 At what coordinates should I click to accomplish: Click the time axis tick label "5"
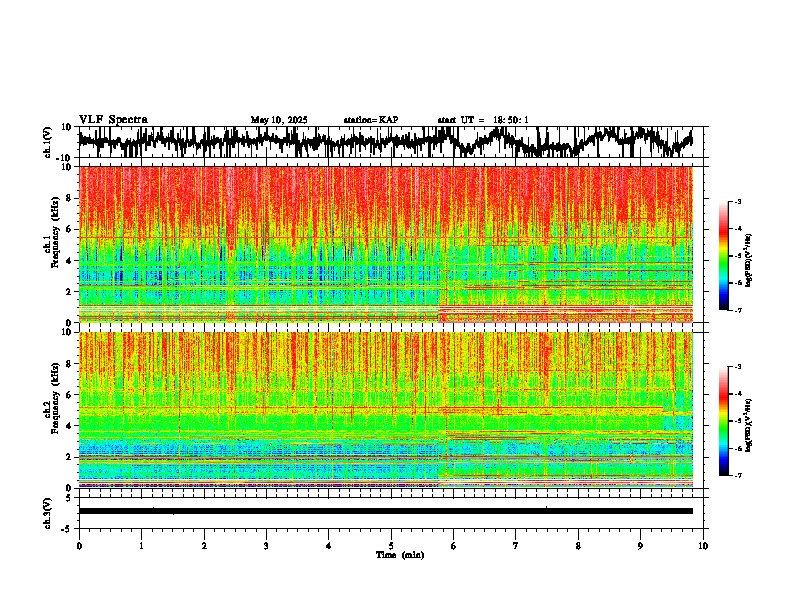391,546
